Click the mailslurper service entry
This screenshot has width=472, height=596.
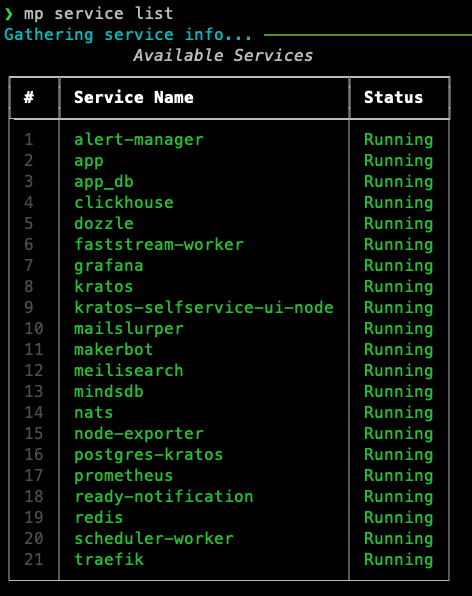point(129,329)
